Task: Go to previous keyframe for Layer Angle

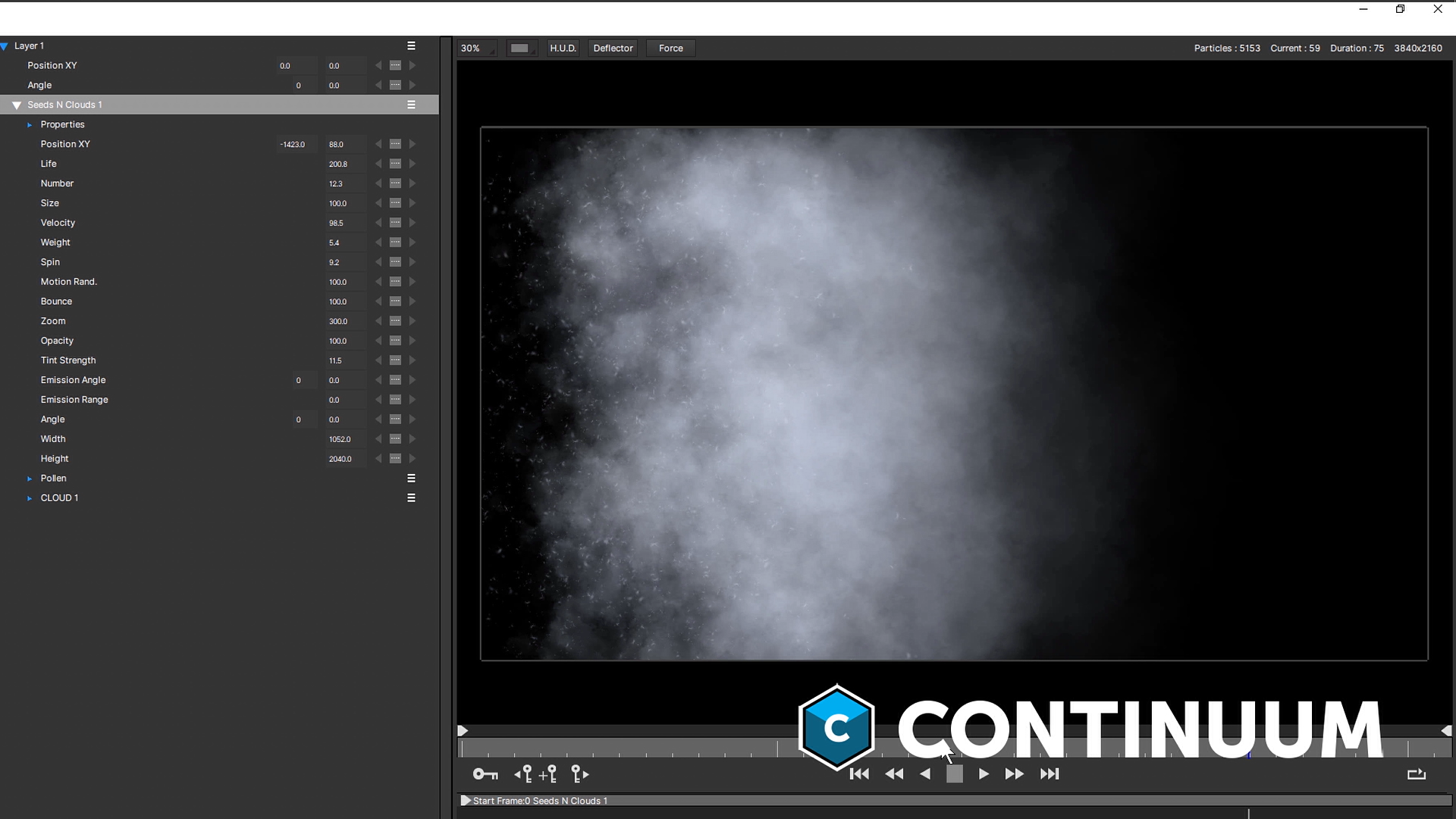Action: (x=378, y=85)
